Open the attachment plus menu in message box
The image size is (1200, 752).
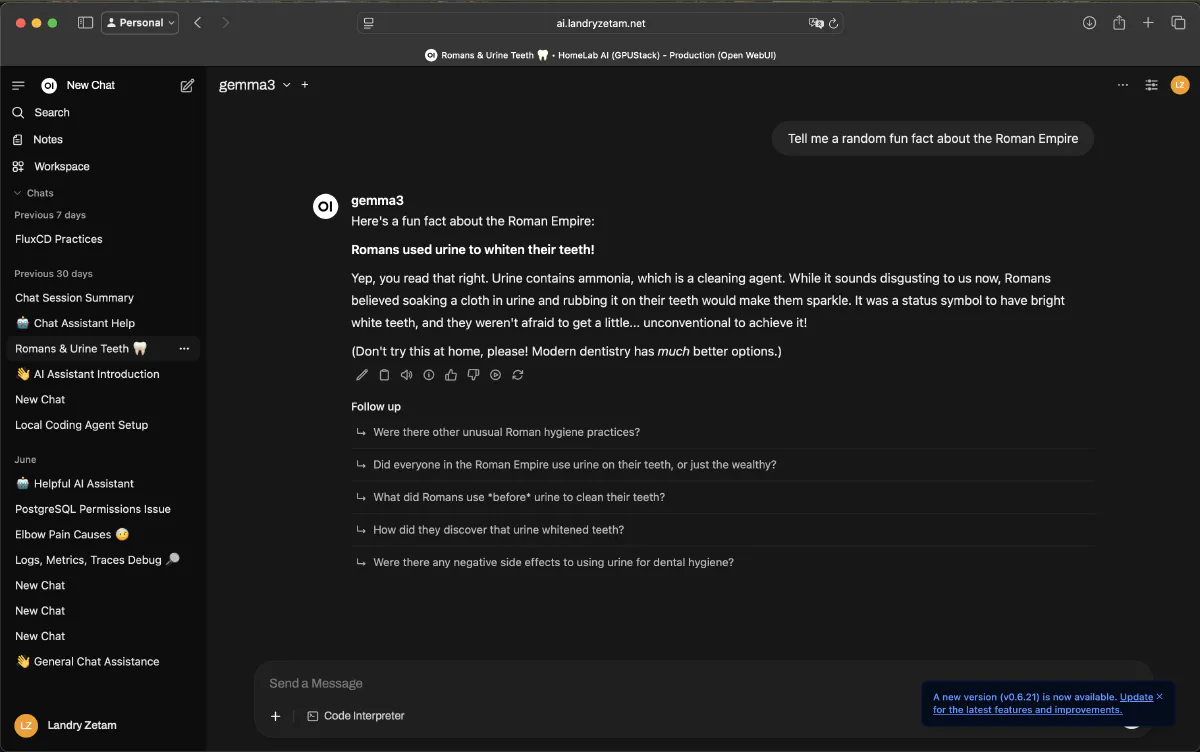click(276, 716)
